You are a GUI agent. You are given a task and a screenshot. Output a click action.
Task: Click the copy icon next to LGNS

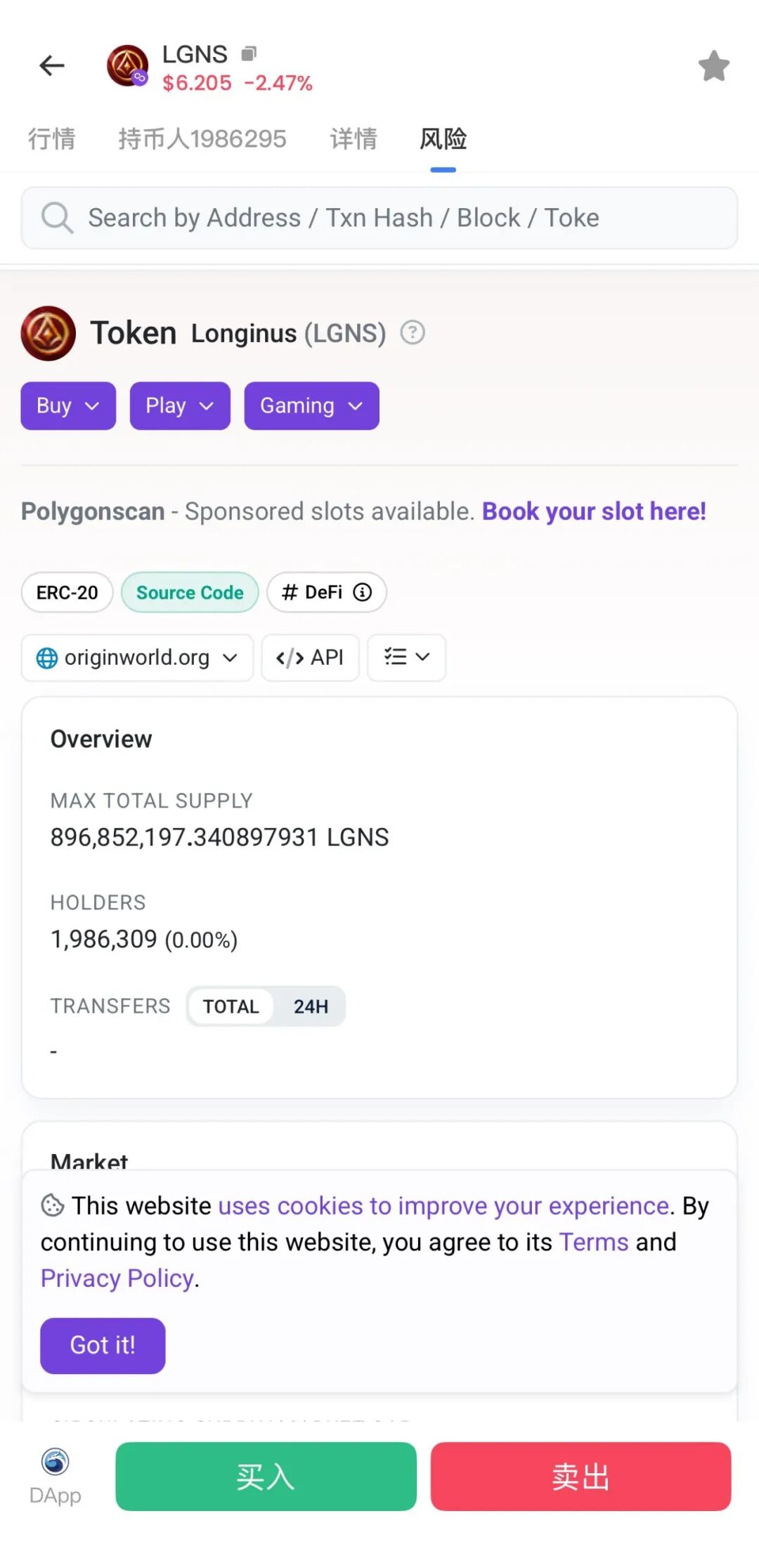247,53
